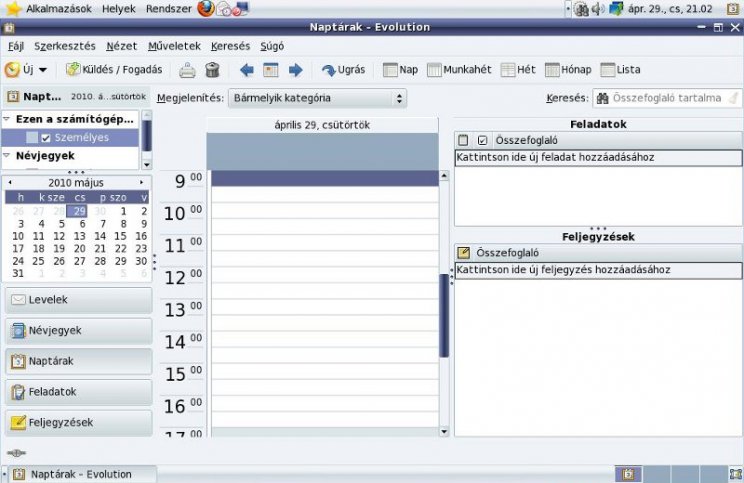
Task: Go to previous month in mini calendar
Action: point(10,183)
